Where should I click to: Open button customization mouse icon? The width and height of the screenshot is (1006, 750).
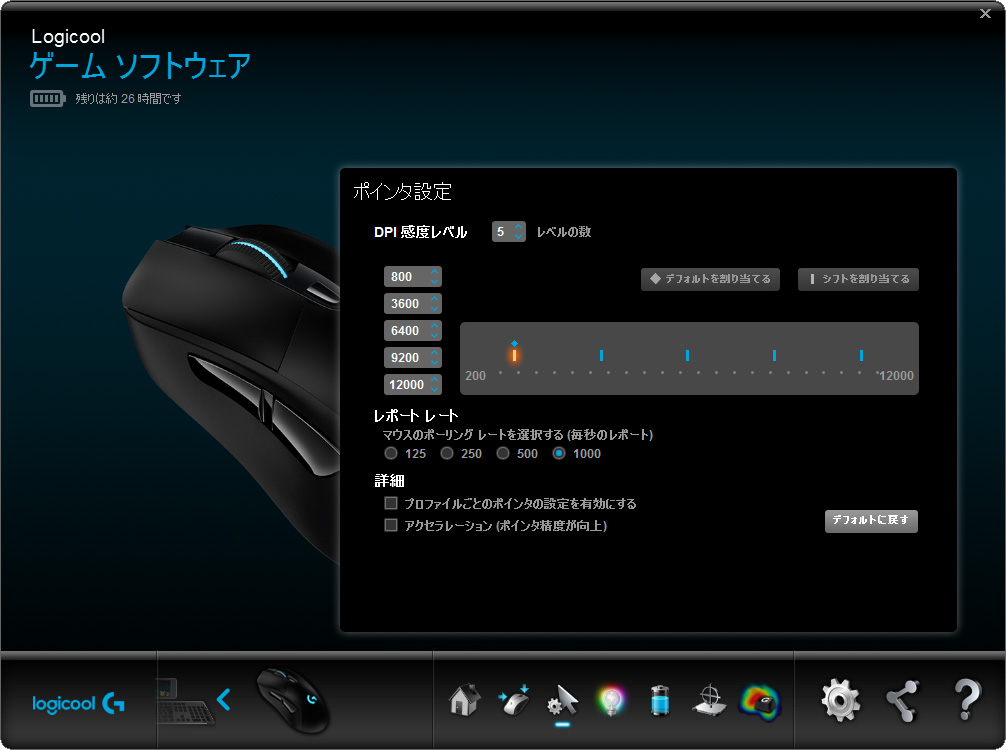[513, 699]
